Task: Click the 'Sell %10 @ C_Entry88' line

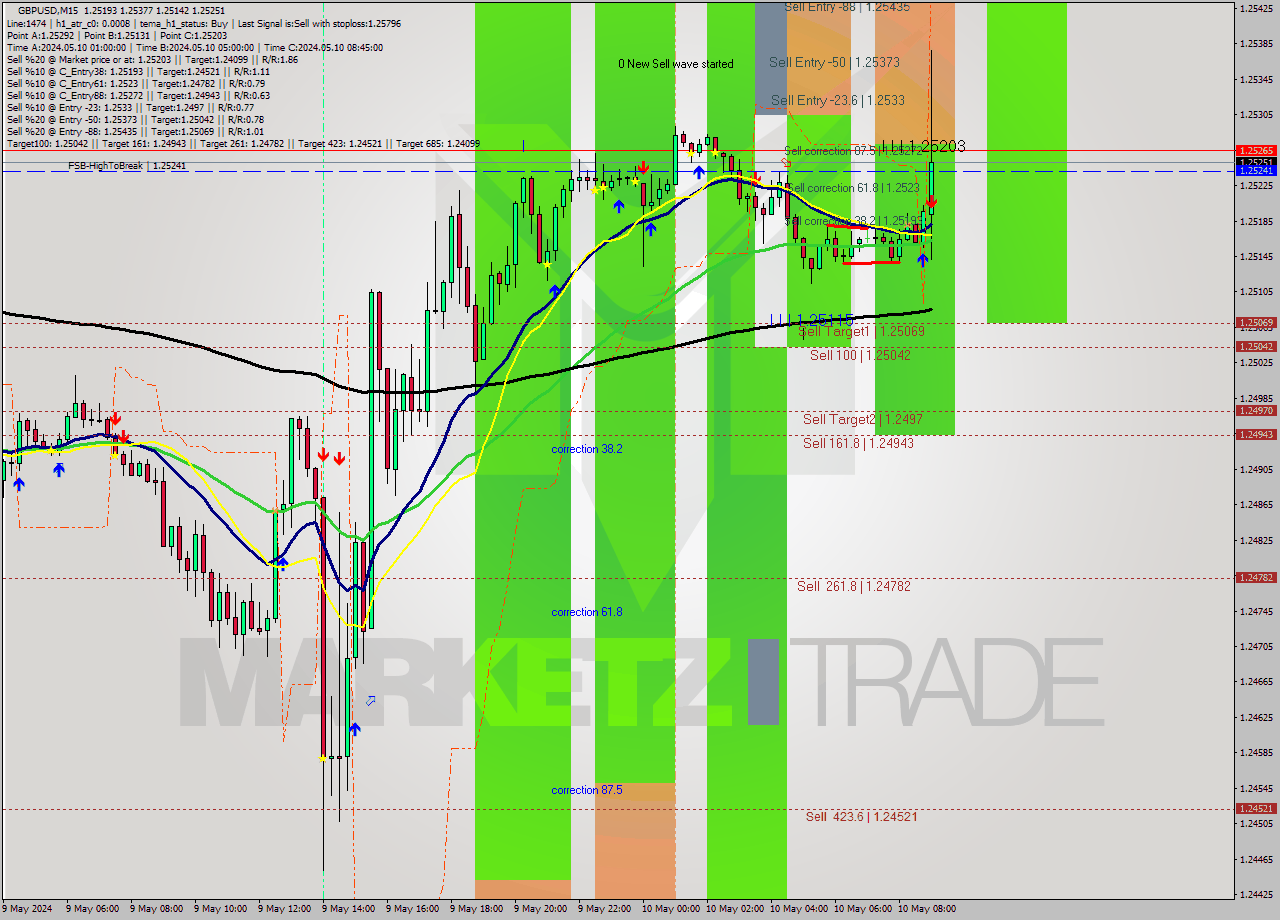Action: pos(139,96)
